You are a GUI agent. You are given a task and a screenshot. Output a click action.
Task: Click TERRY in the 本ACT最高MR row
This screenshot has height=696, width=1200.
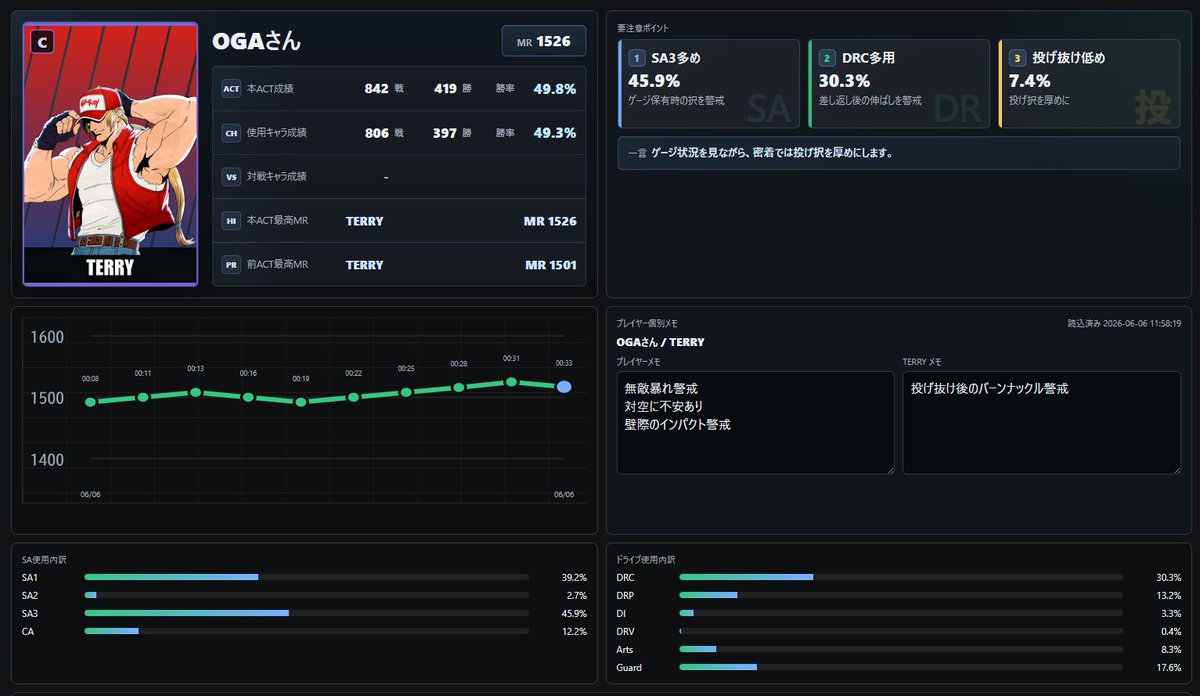click(x=364, y=221)
